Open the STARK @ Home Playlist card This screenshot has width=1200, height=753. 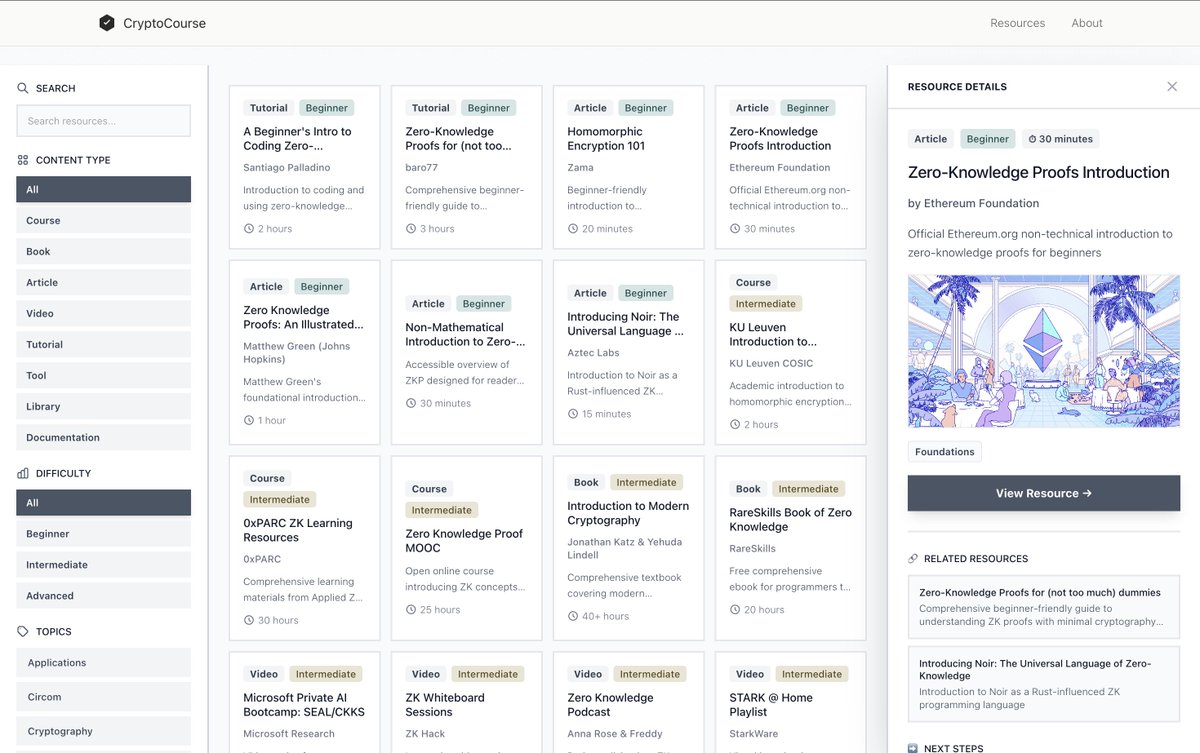[790, 702]
